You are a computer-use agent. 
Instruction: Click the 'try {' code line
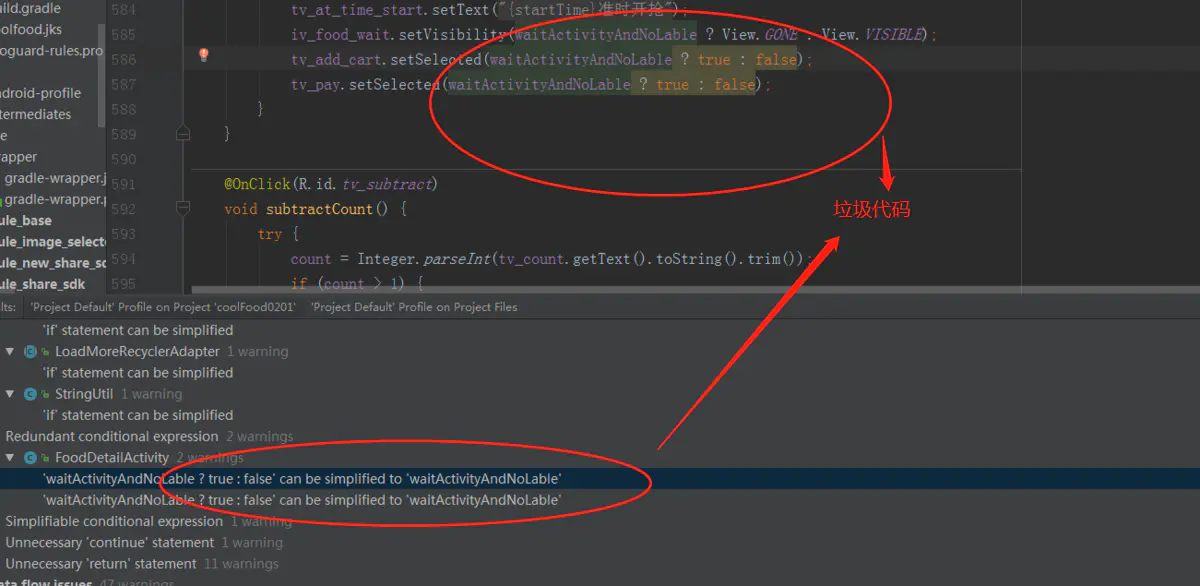[278, 234]
